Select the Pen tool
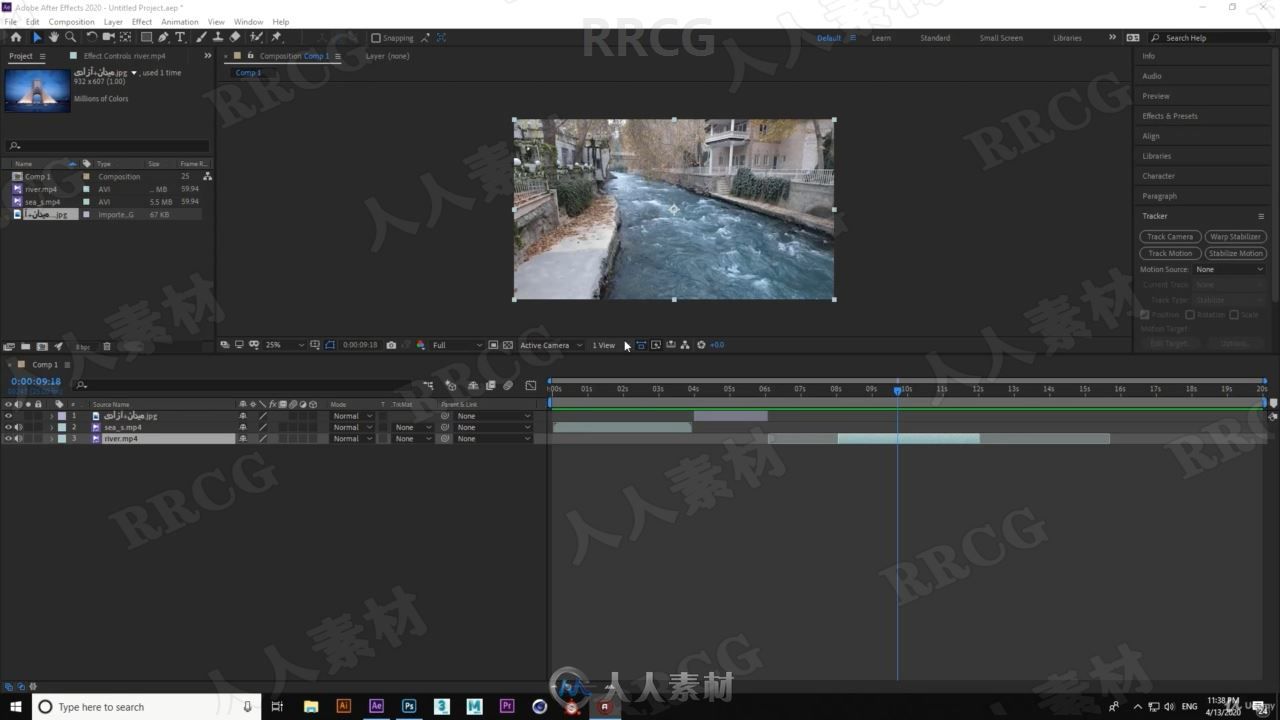 pyautogui.click(x=163, y=37)
